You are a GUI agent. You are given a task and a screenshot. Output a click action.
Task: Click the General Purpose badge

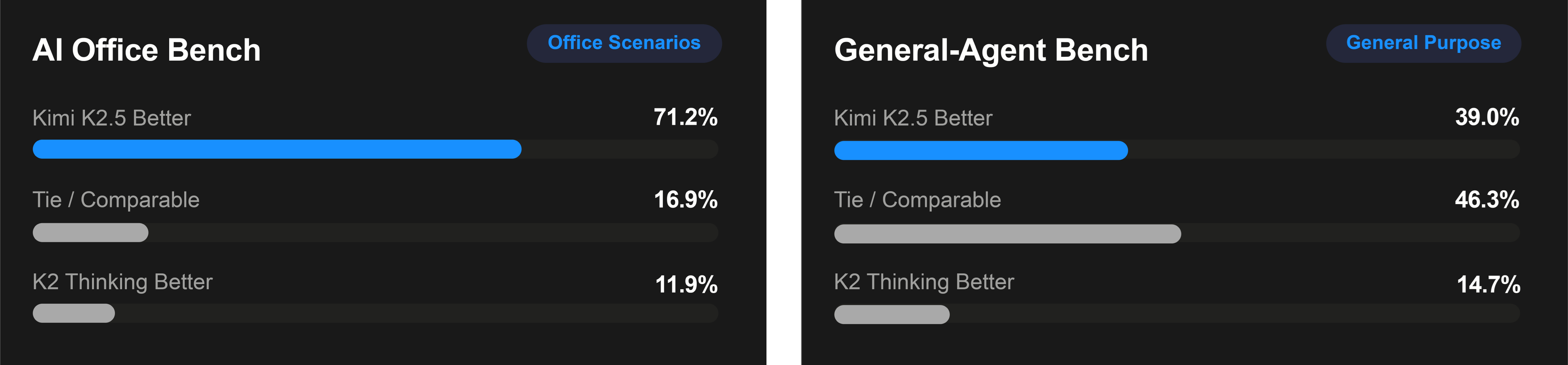point(1423,43)
